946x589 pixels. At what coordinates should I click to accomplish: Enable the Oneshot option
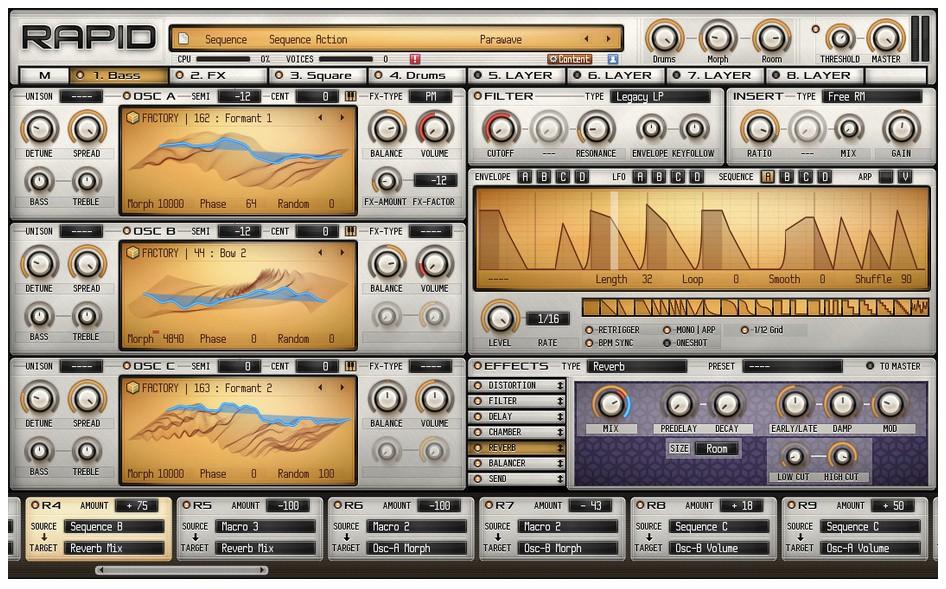click(x=667, y=343)
